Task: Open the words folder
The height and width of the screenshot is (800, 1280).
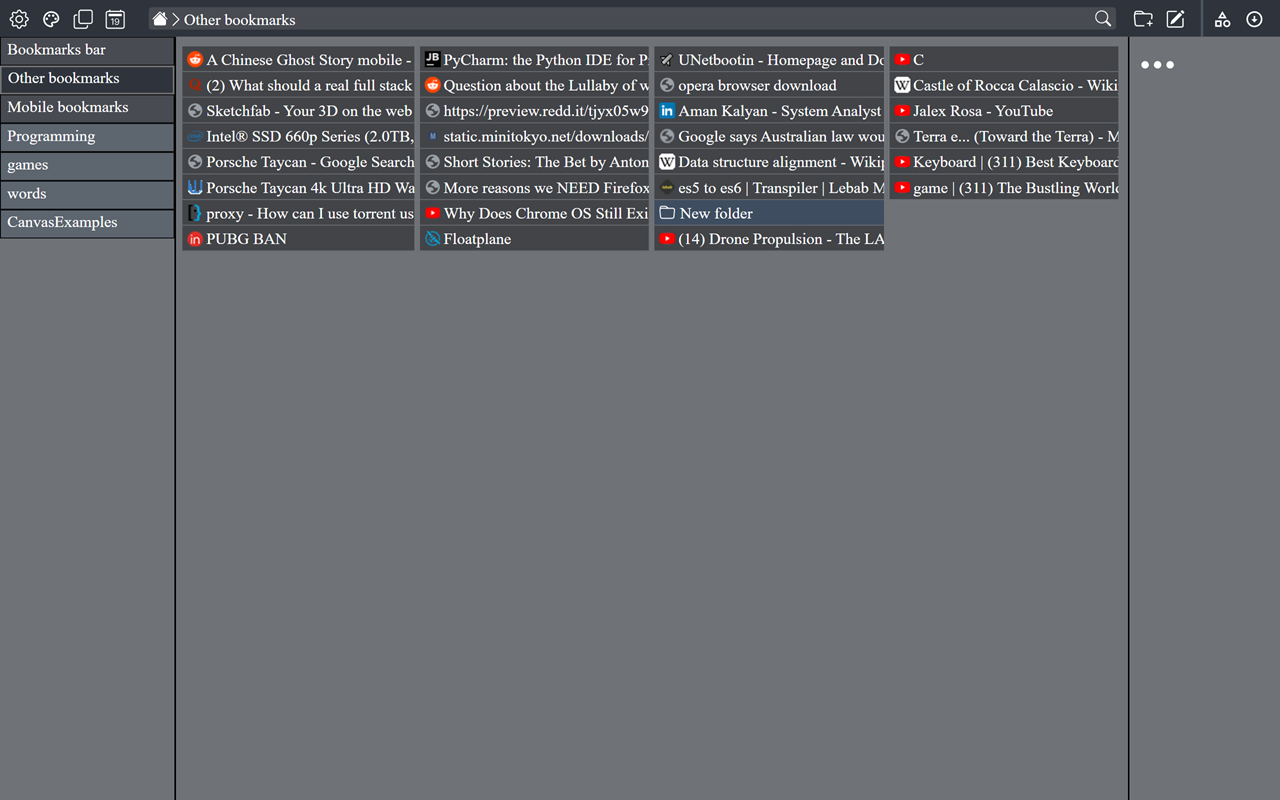Action: tap(87, 194)
